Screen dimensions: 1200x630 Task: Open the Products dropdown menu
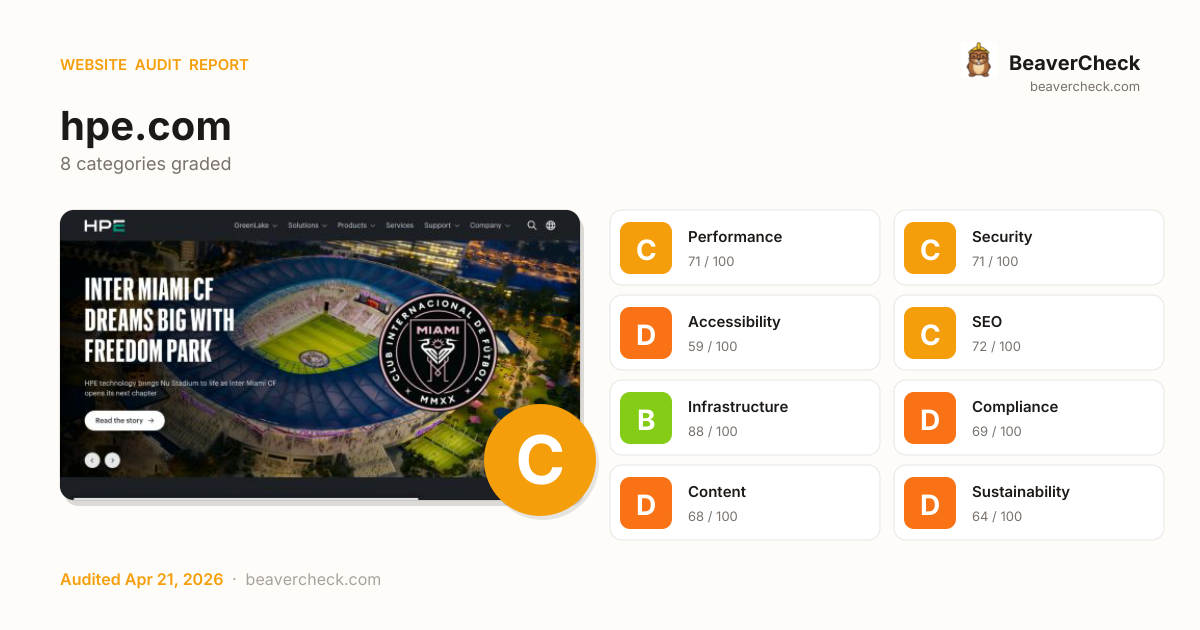pyautogui.click(x=353, y=225)
